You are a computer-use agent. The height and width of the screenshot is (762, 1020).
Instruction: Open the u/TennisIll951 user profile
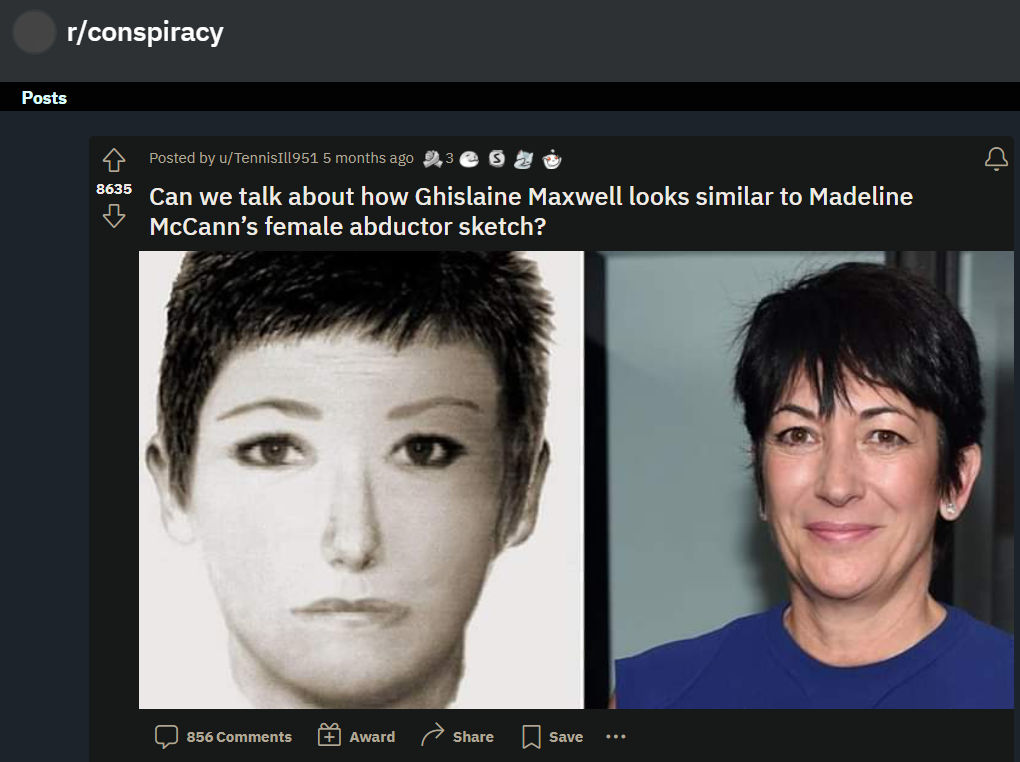[x=269, y=158]
